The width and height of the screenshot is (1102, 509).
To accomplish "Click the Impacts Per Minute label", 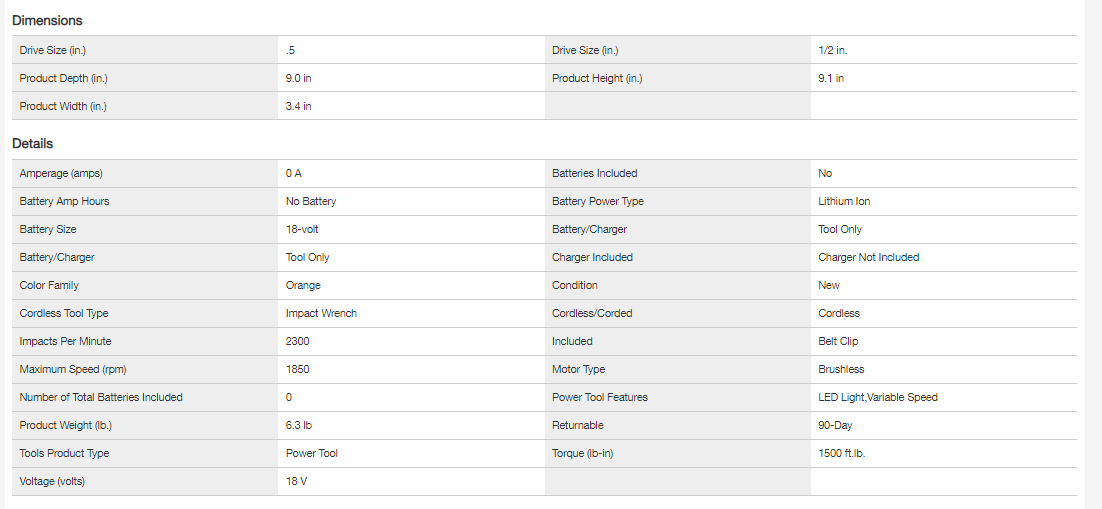I will point(65,341).
